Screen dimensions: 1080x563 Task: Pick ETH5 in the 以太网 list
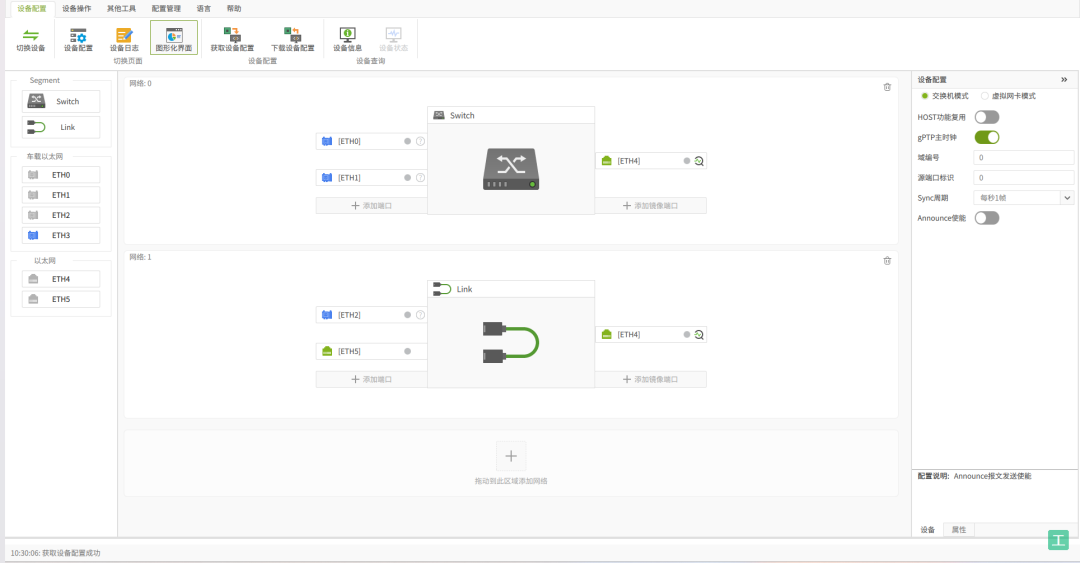coord(61,299)
